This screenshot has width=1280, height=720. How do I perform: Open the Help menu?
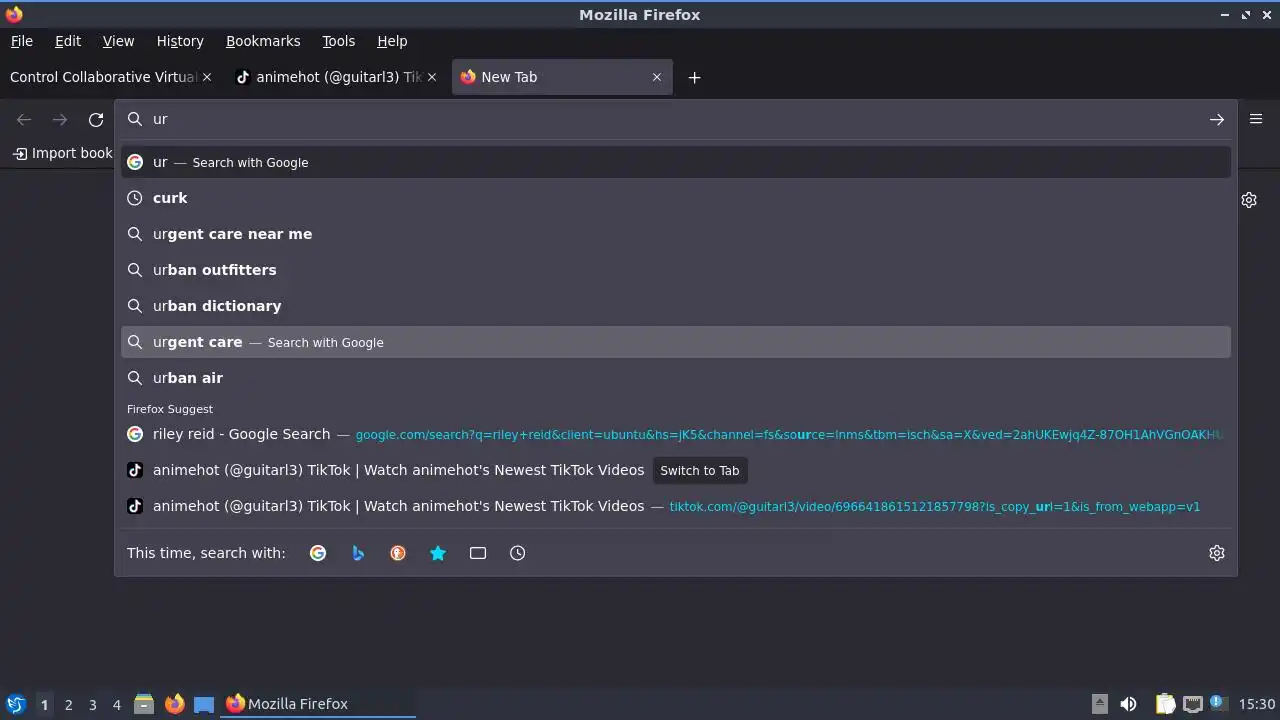tap(392, 41)
